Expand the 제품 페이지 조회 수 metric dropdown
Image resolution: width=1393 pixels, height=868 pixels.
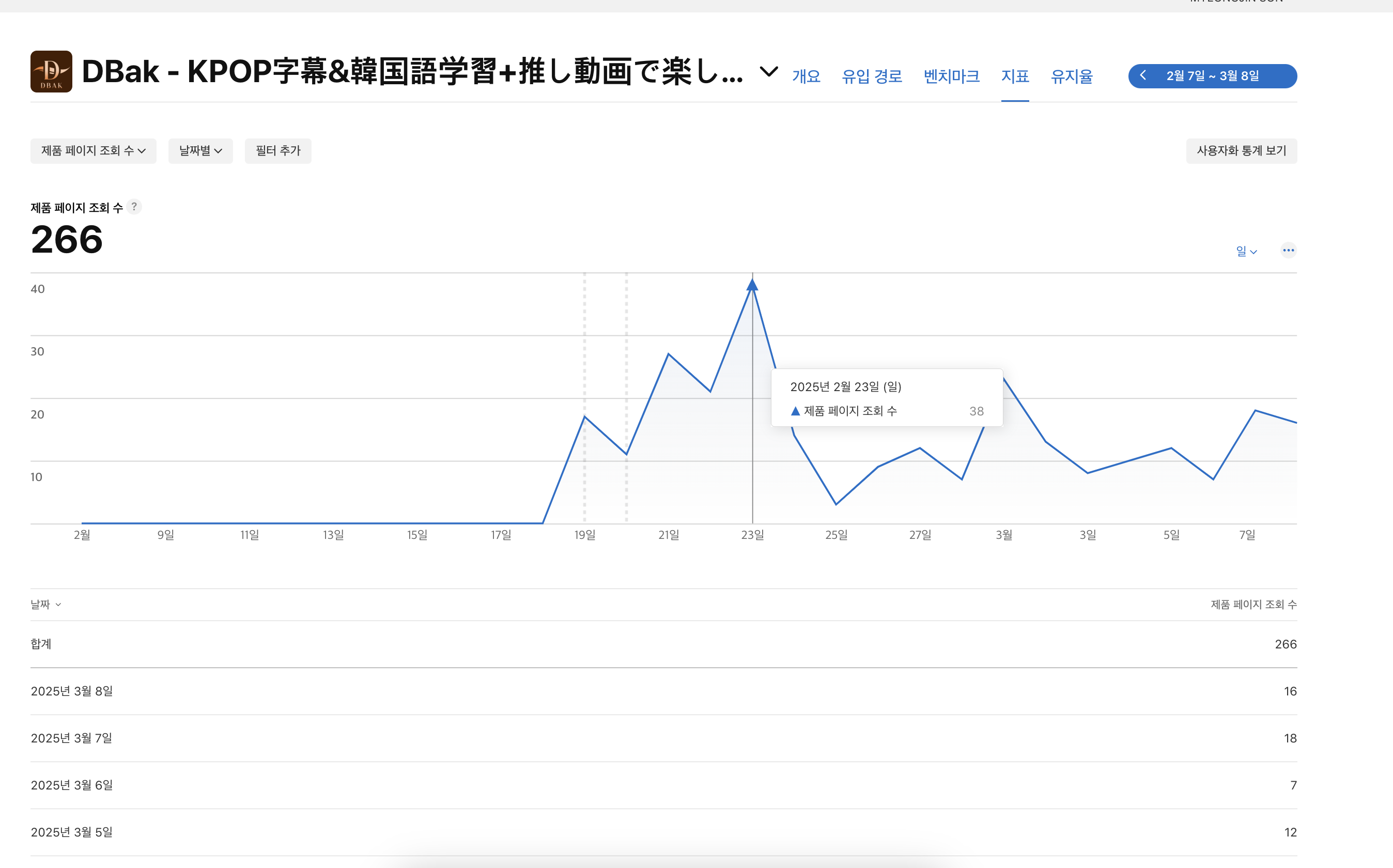94,151
